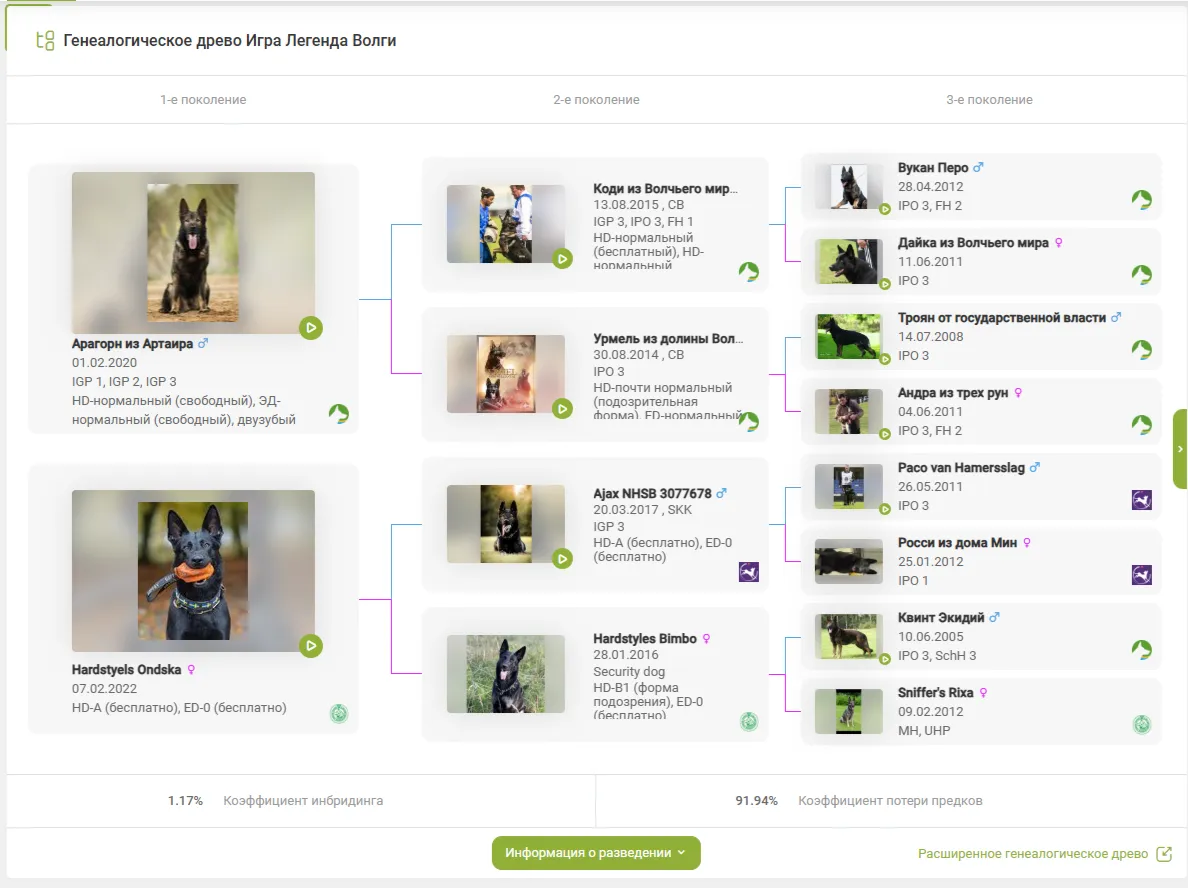
Task: Click round club badge on Sniffer's Rixa card
Action: 1141,724
